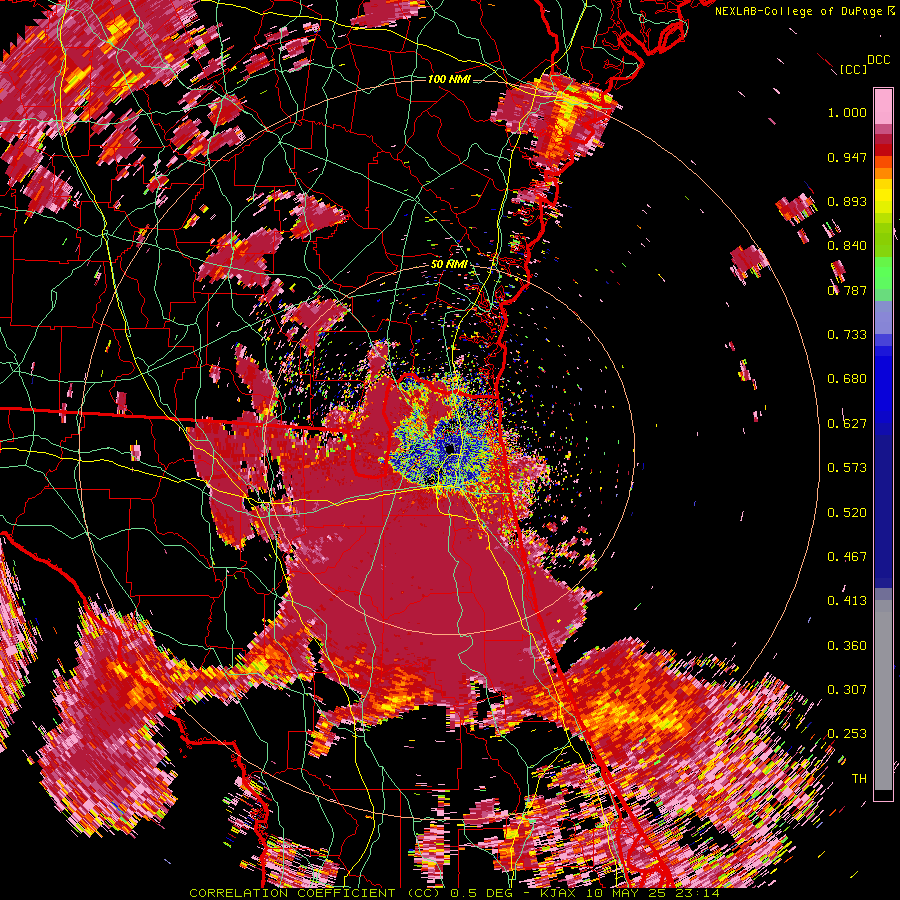Screen dimensions: 900x900
Task: Click the 0.680 scale value
Action: 847,379
